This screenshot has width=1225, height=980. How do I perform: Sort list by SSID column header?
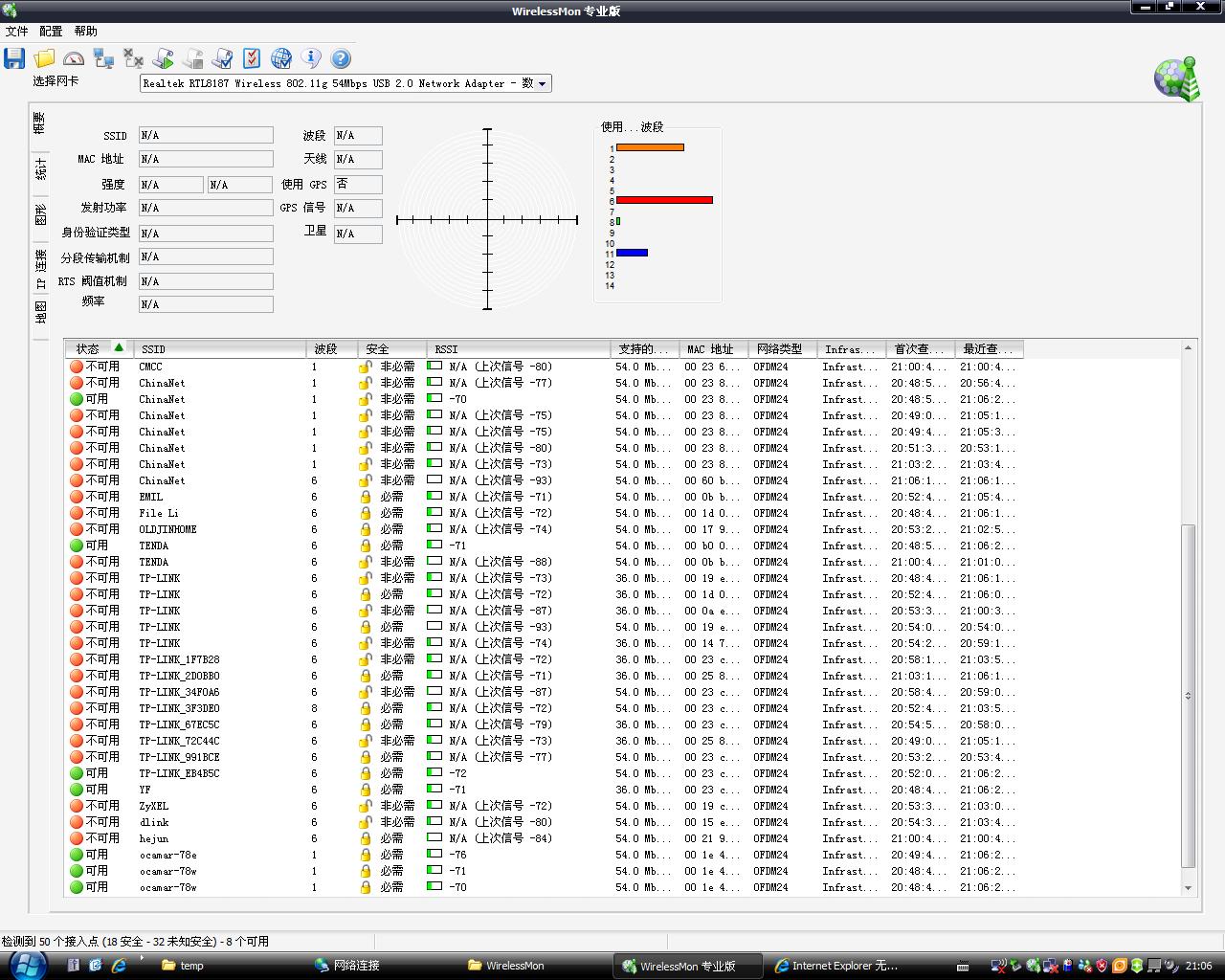tap(219, 348)
